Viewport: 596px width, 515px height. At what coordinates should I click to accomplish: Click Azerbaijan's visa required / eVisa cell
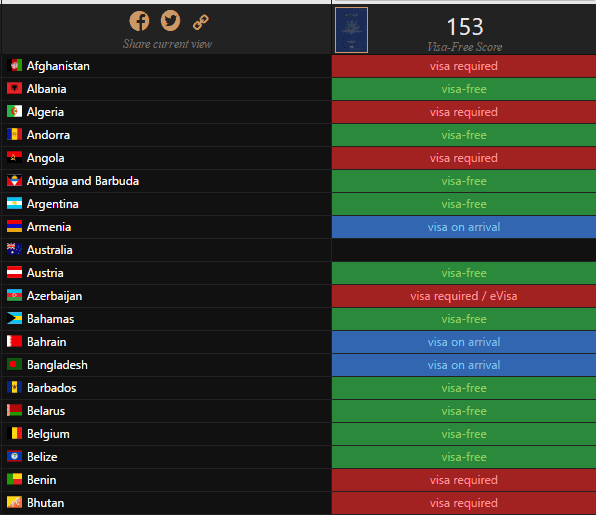464,296
